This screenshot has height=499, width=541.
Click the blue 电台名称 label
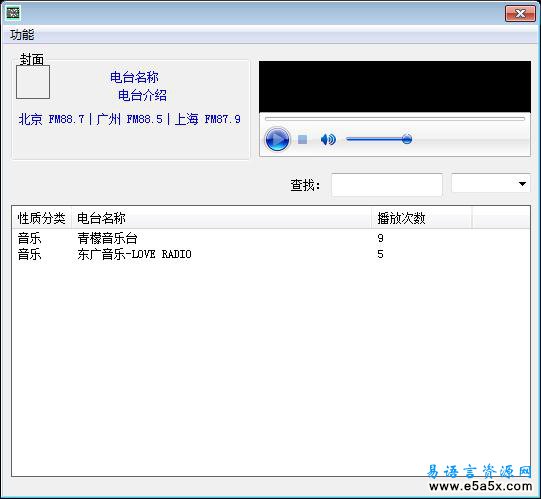[134, 77]
